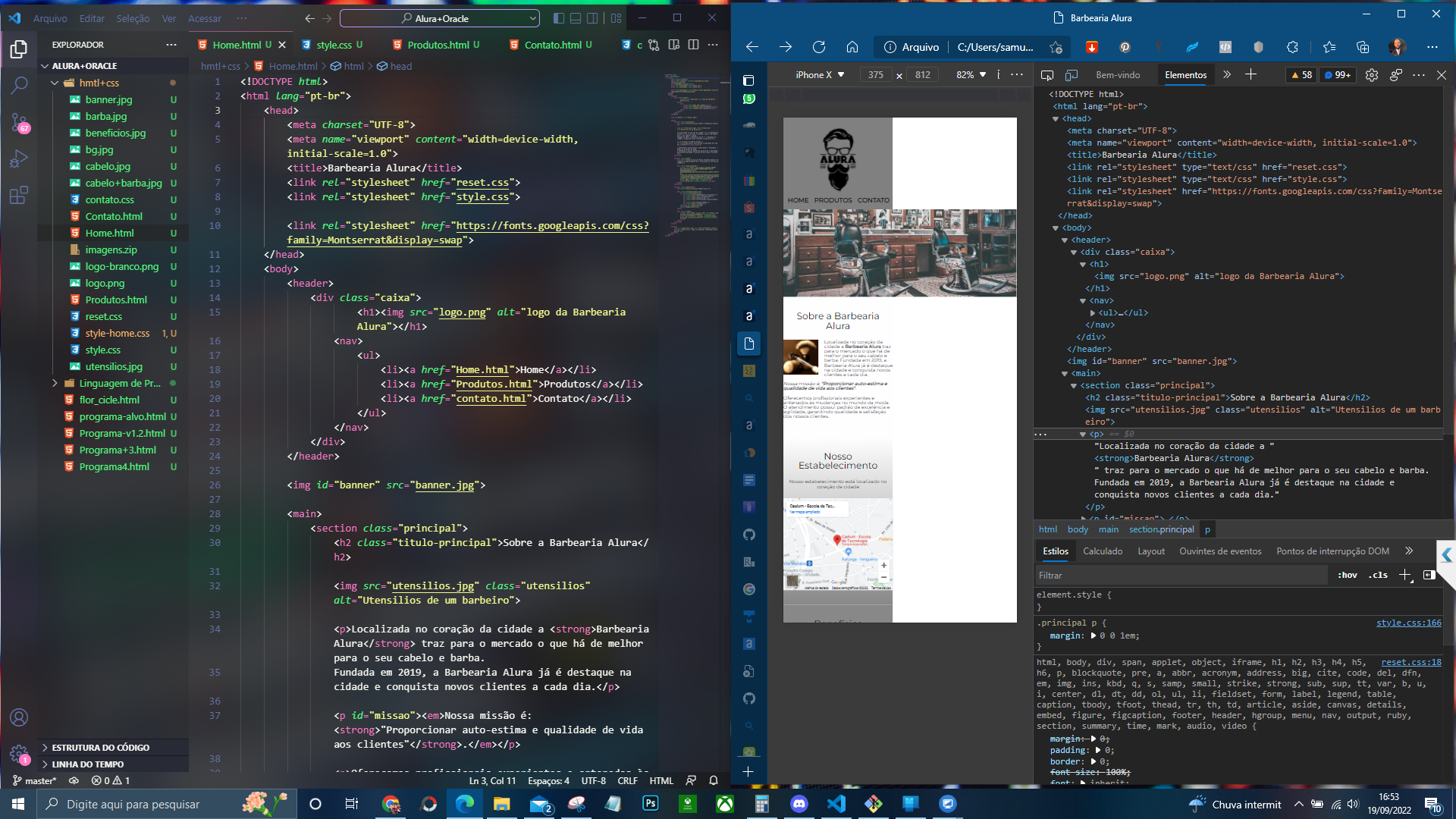Click notifications bell in VS Code status bar

click(x=714, y=780)
